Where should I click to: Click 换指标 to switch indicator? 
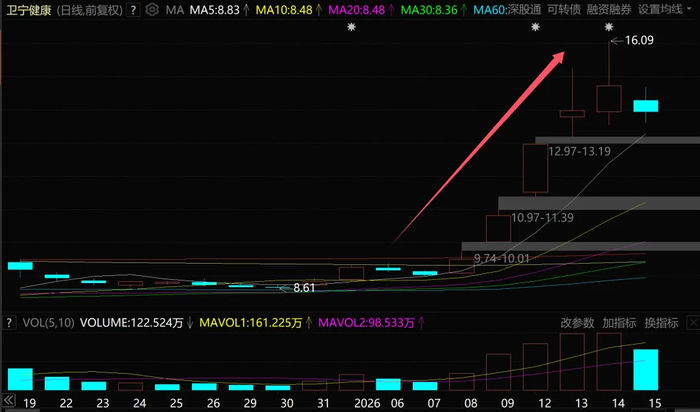(661, 323)
